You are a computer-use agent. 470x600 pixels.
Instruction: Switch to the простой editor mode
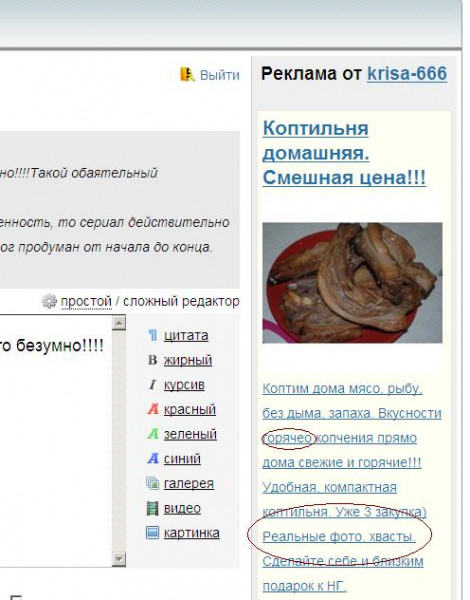tap(86, 301)
